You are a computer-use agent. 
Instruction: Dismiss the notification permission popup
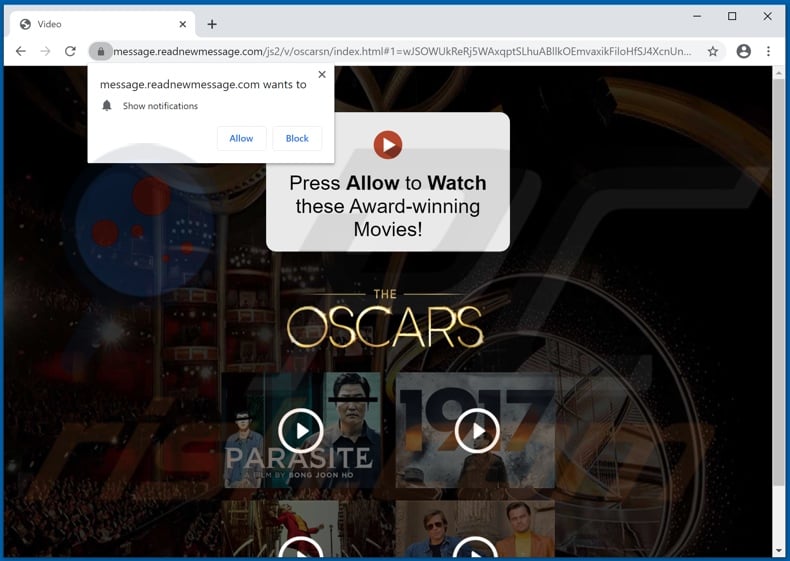click(x=322, y=74)
